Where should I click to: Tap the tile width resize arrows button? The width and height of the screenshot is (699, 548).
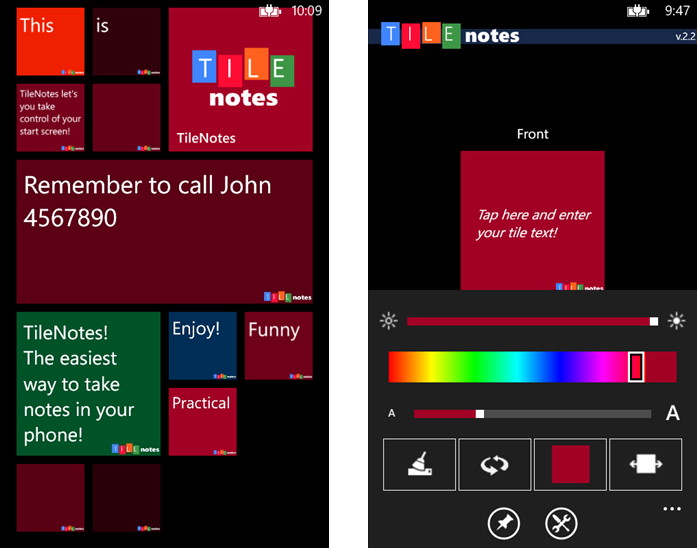click(x=646, y=464)
